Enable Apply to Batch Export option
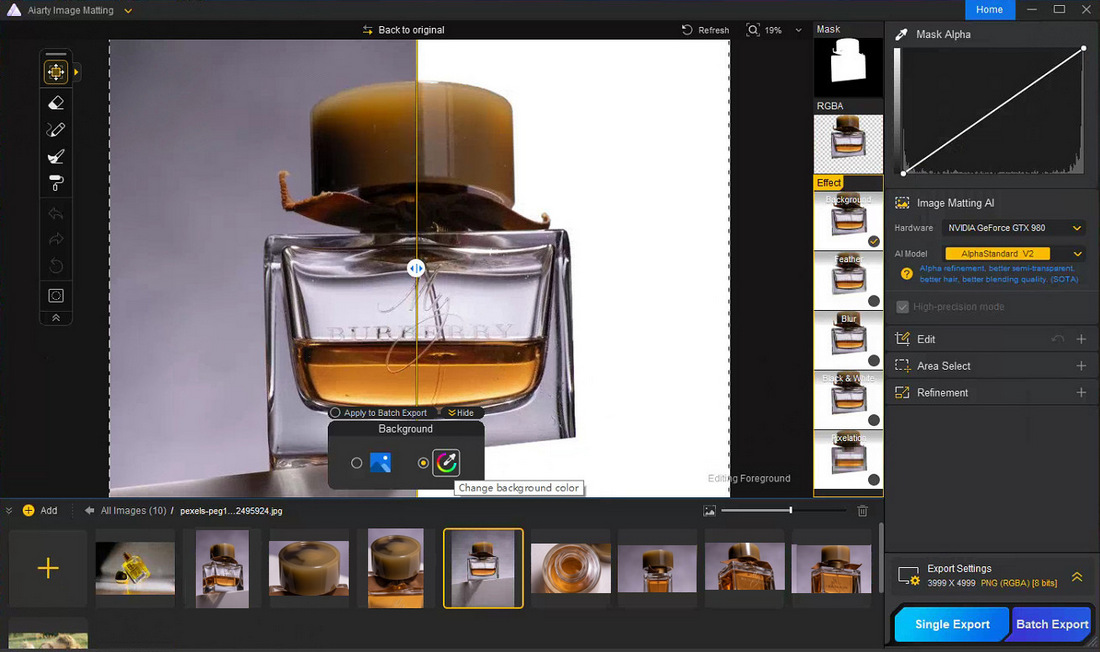1100x652 pixels. click(335, 413)
